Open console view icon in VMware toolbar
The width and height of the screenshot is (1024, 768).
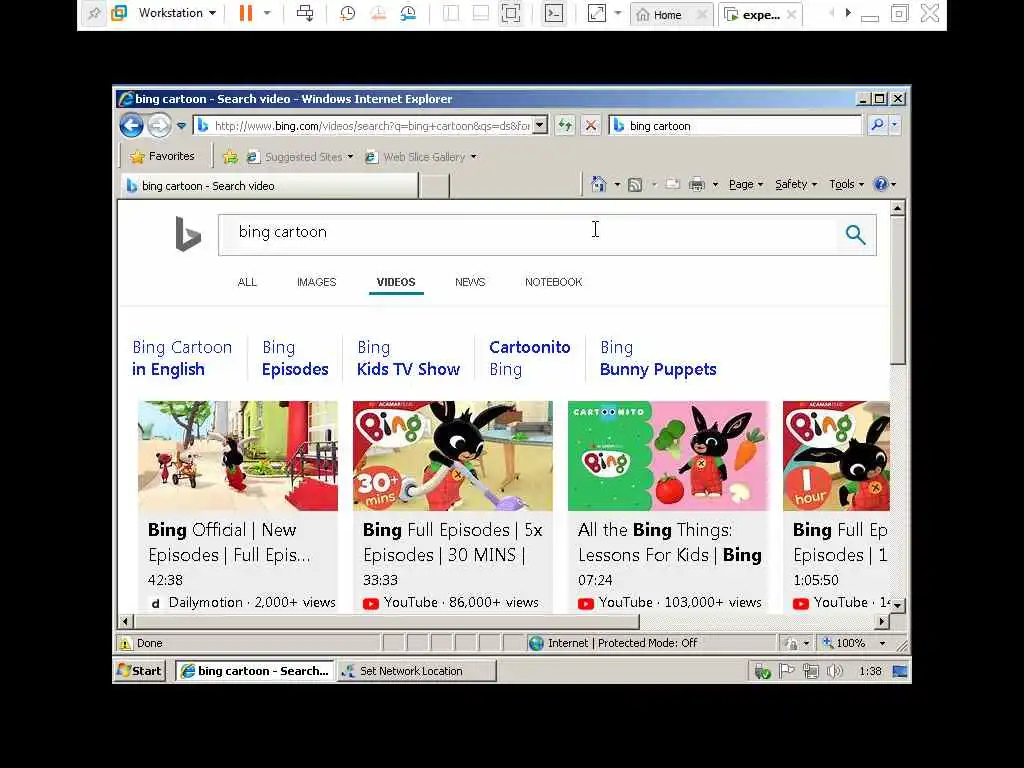[x=554, y=13]
